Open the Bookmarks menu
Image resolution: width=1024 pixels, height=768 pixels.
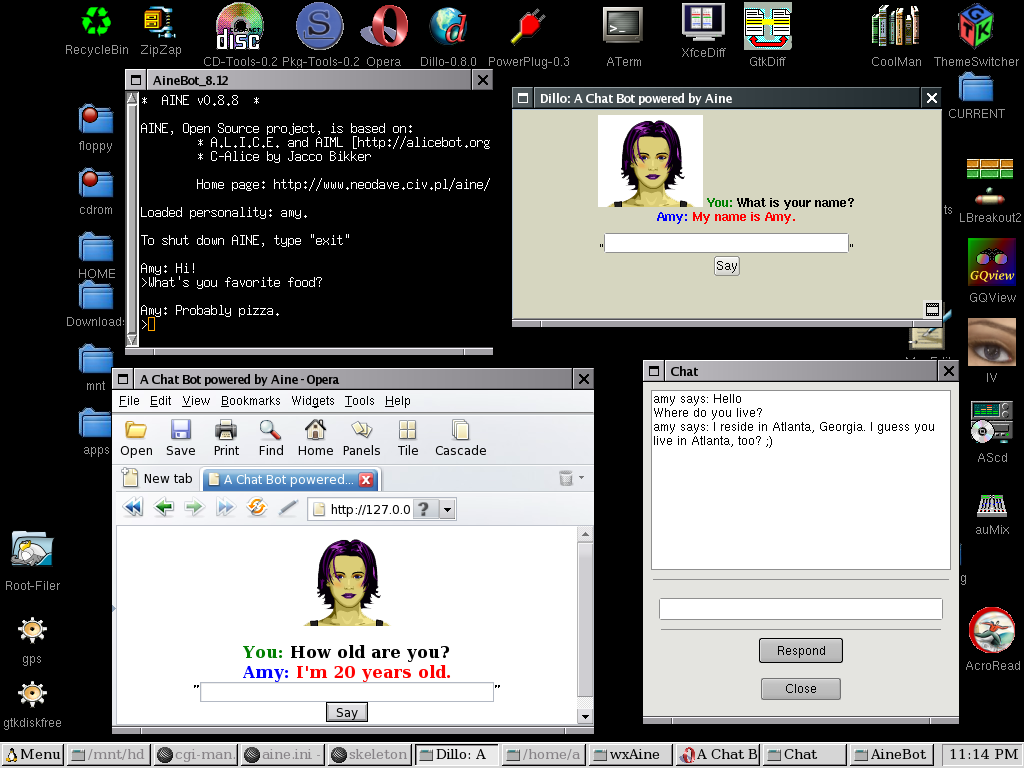250,401
